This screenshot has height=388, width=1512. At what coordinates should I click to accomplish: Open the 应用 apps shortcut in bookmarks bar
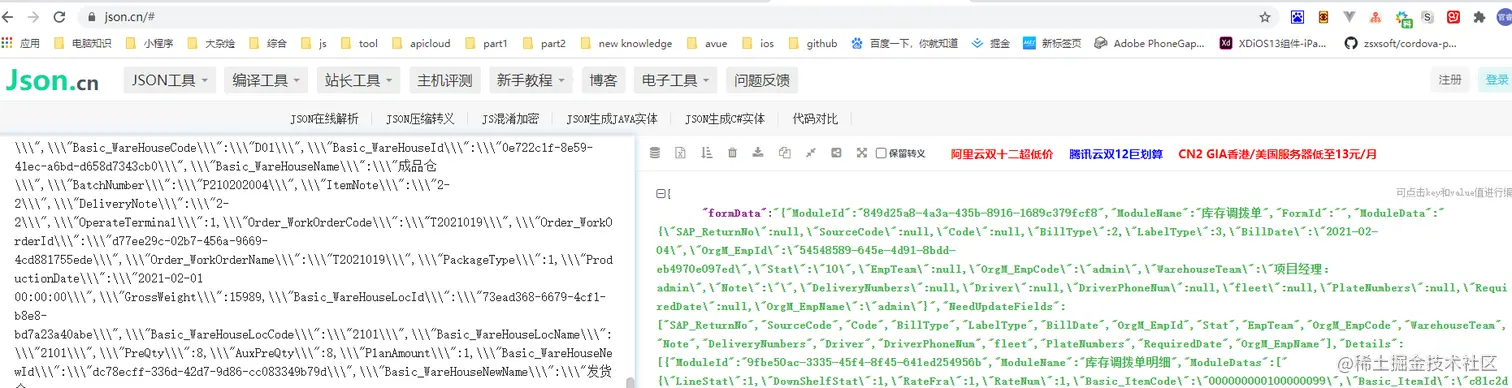click(21, 43)
